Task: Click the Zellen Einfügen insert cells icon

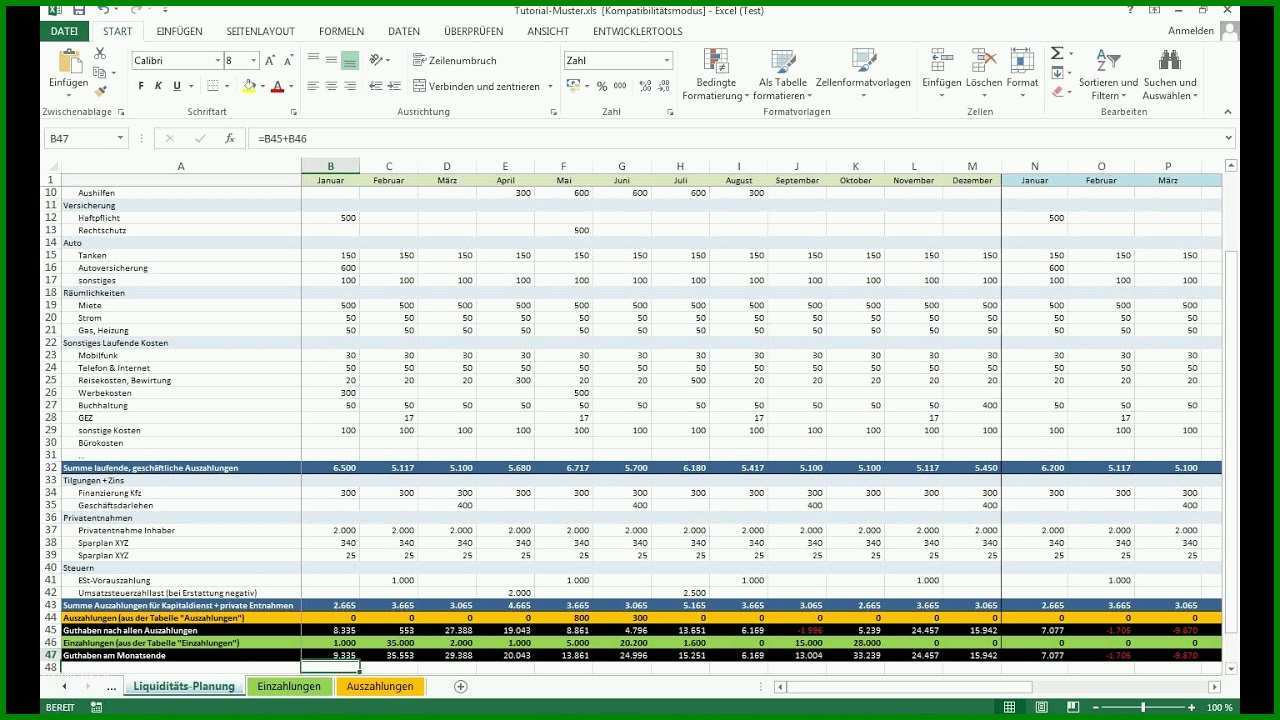Action: [942, 60]
